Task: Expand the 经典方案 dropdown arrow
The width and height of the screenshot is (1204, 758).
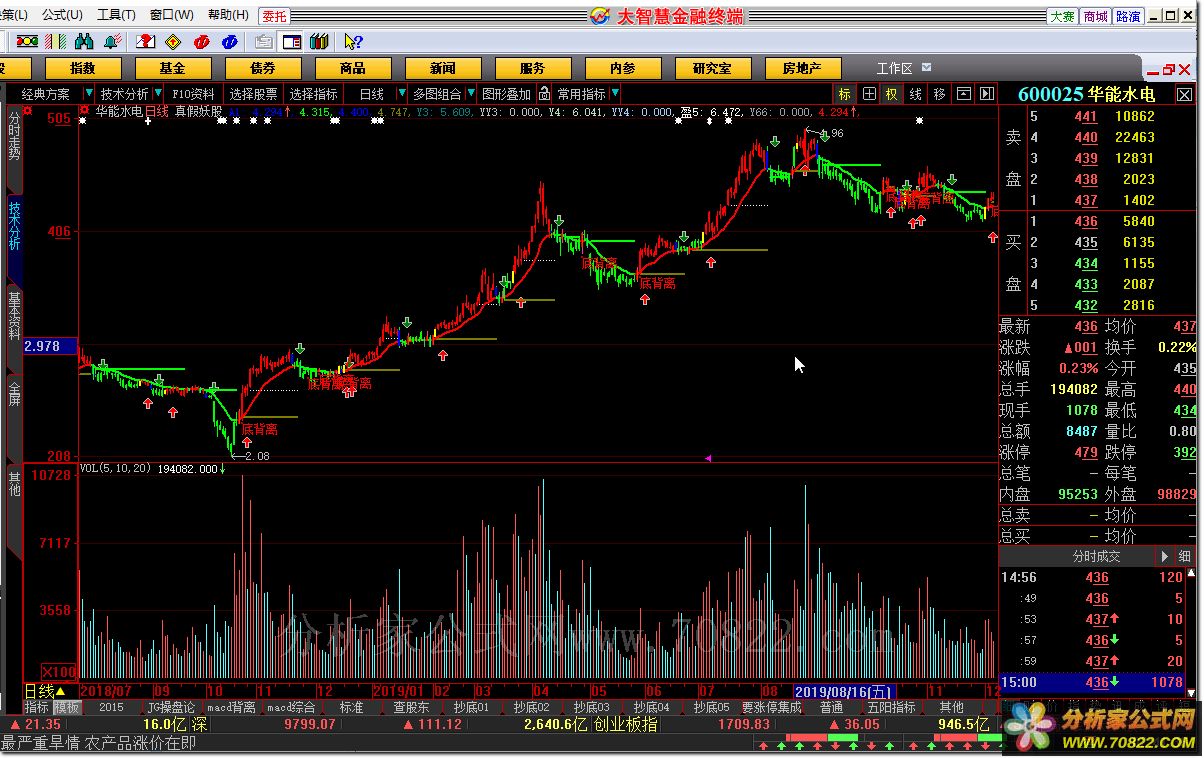Action: coord(89,93)
